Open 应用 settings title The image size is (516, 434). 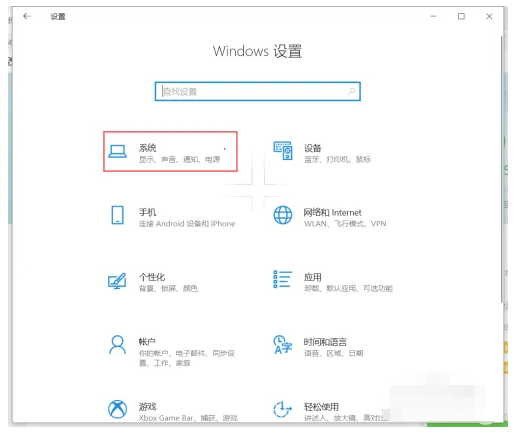coord(312,277)
